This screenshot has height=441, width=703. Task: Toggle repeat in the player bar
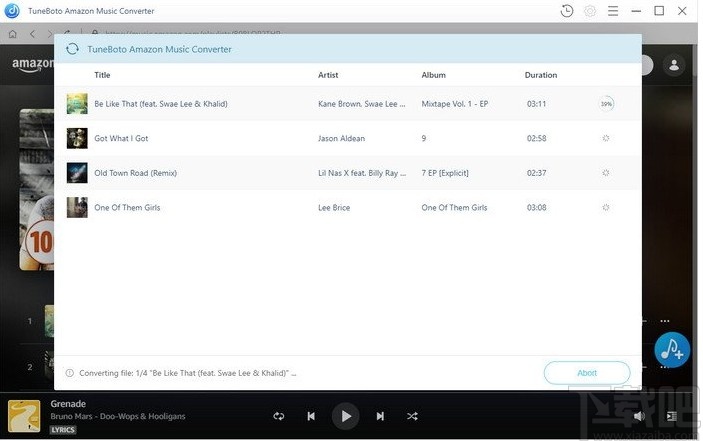pos(279,416)
